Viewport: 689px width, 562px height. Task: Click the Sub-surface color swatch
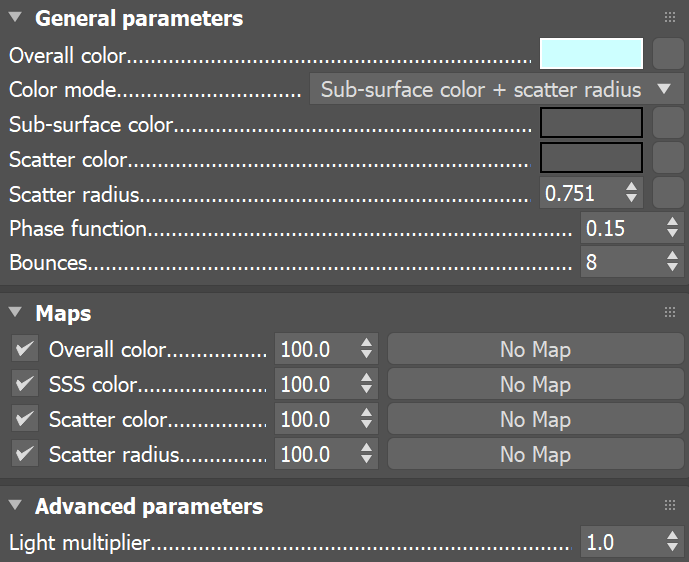click(x=591, y=123)
